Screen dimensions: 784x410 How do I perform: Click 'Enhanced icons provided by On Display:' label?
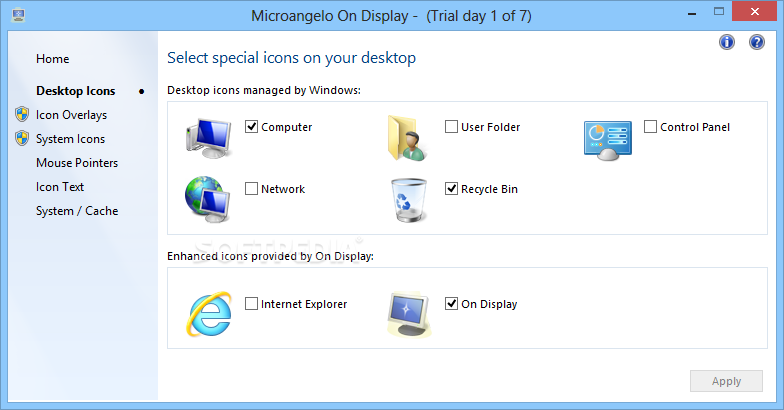[x=270, y=256]
